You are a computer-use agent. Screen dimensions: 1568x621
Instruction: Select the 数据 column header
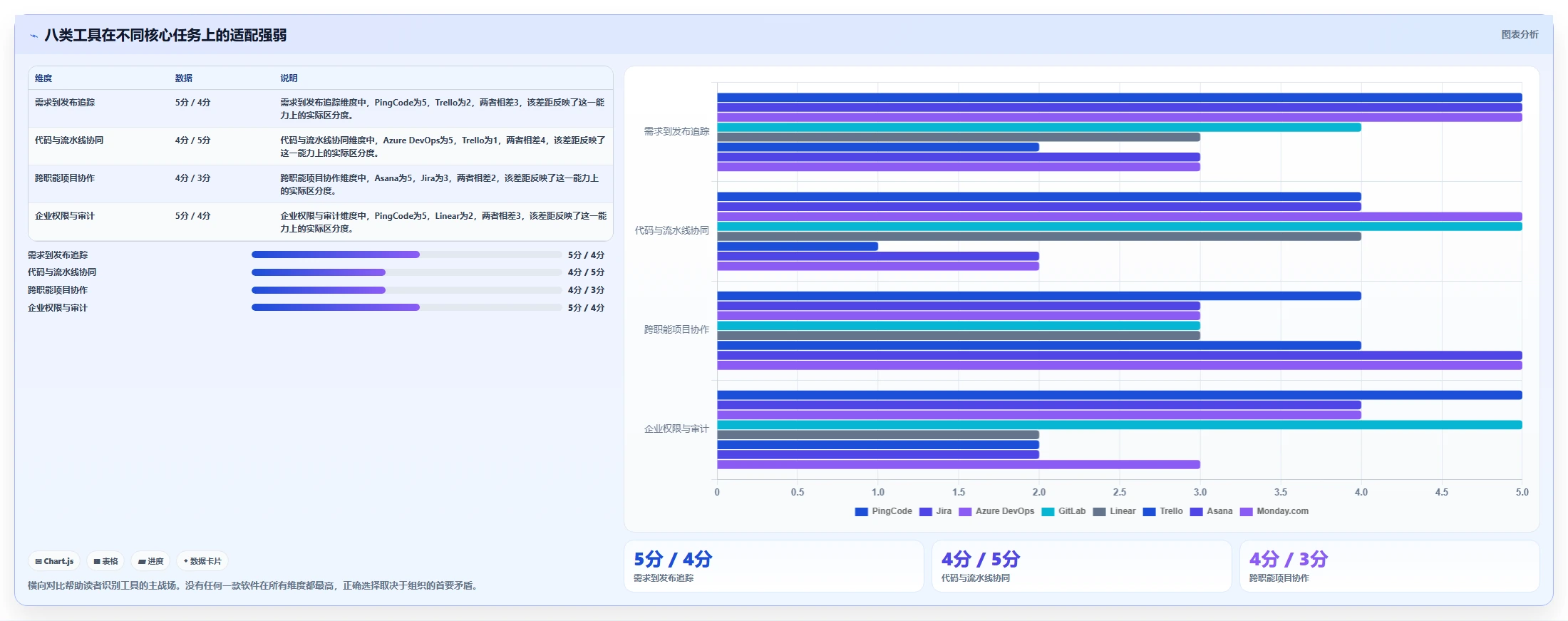point(184,78)
